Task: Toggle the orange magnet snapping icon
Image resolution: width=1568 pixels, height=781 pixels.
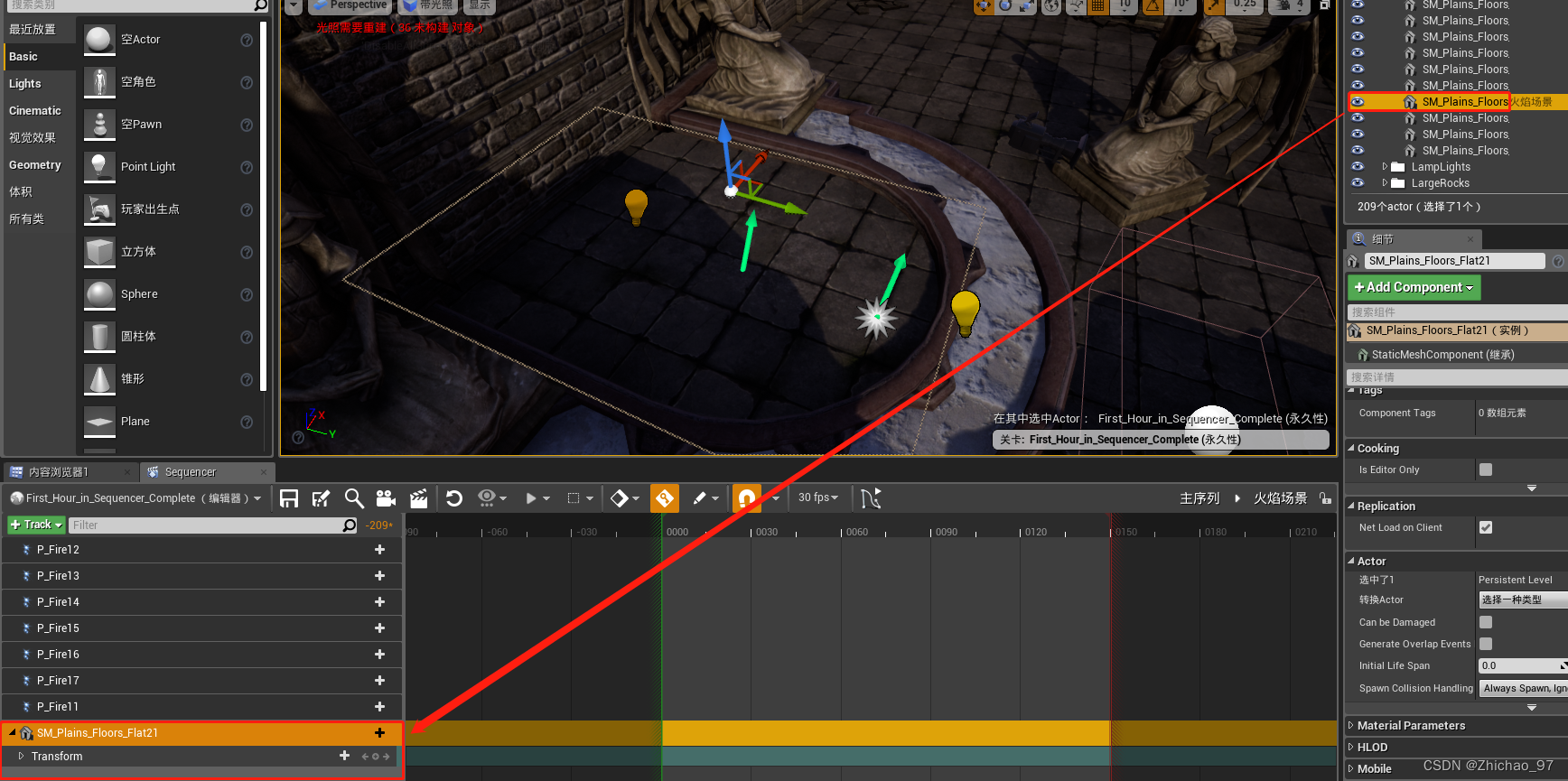Action: point(747,498)
